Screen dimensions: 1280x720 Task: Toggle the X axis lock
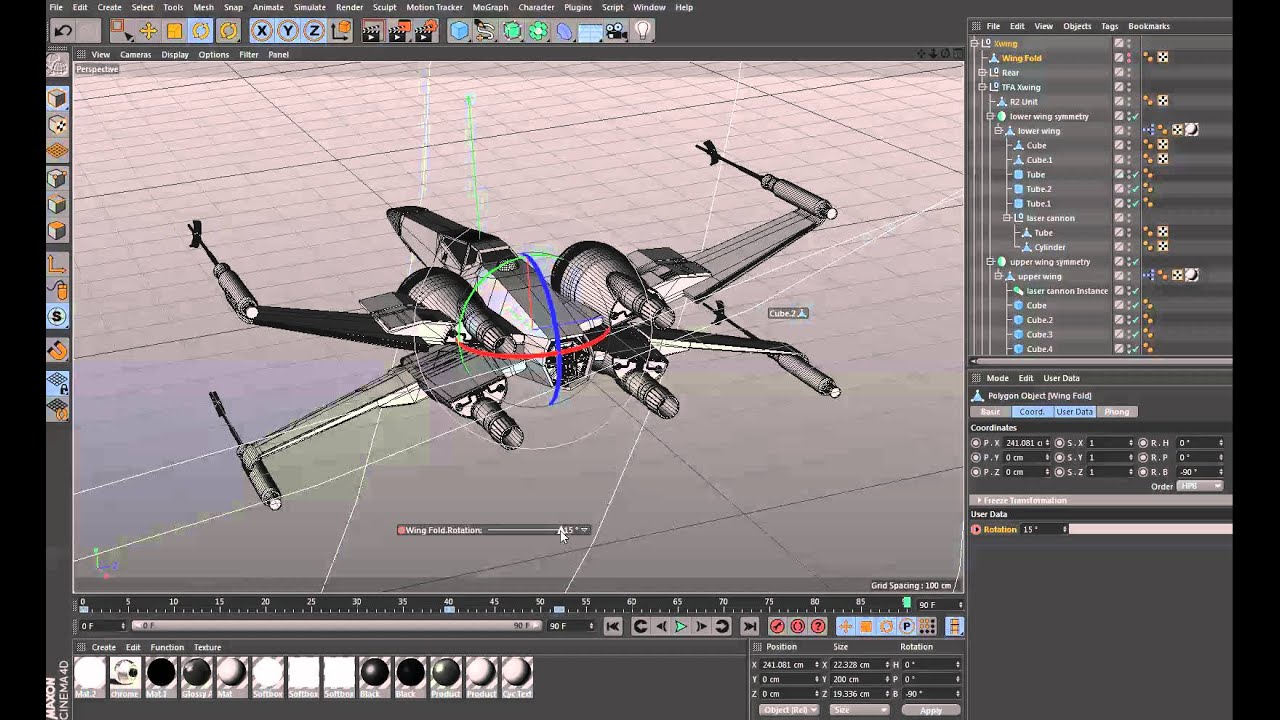[x=262, y=31]
